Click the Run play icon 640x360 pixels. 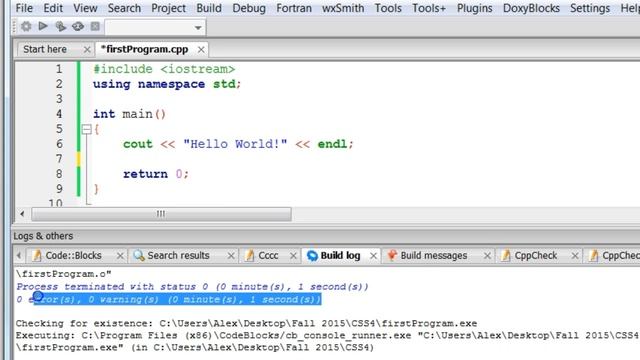[x=43, y=26]
